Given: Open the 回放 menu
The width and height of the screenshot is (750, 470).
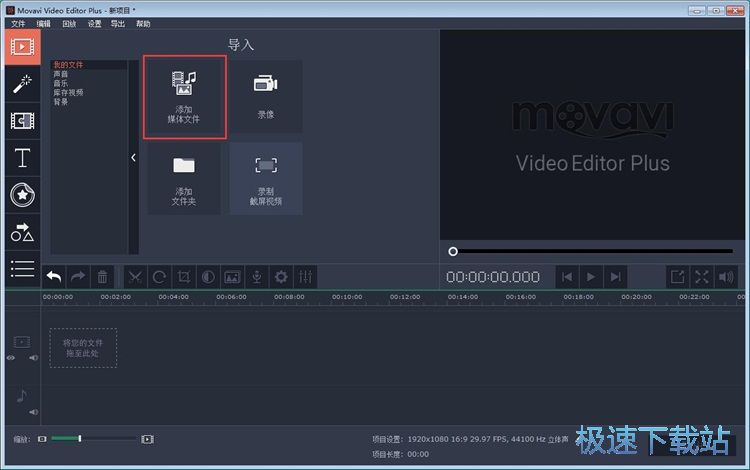Looking at the screenshot, I should pyautogui.click(x=69, y=23).
